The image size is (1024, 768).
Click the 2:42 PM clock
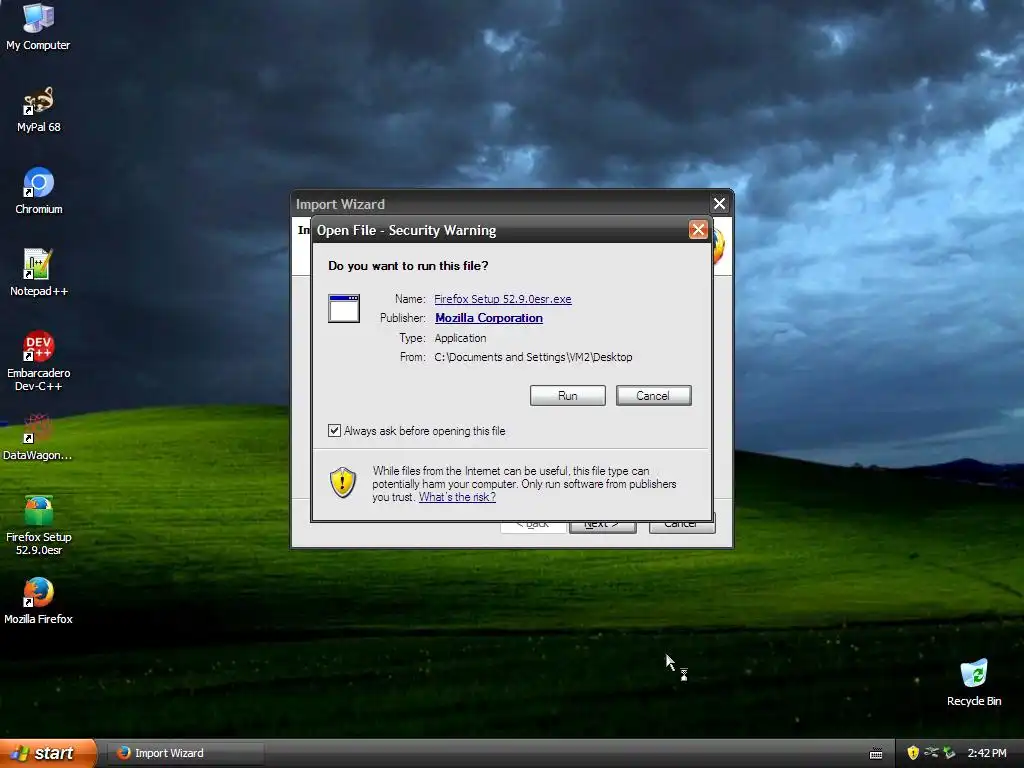[x=987, y=753]
